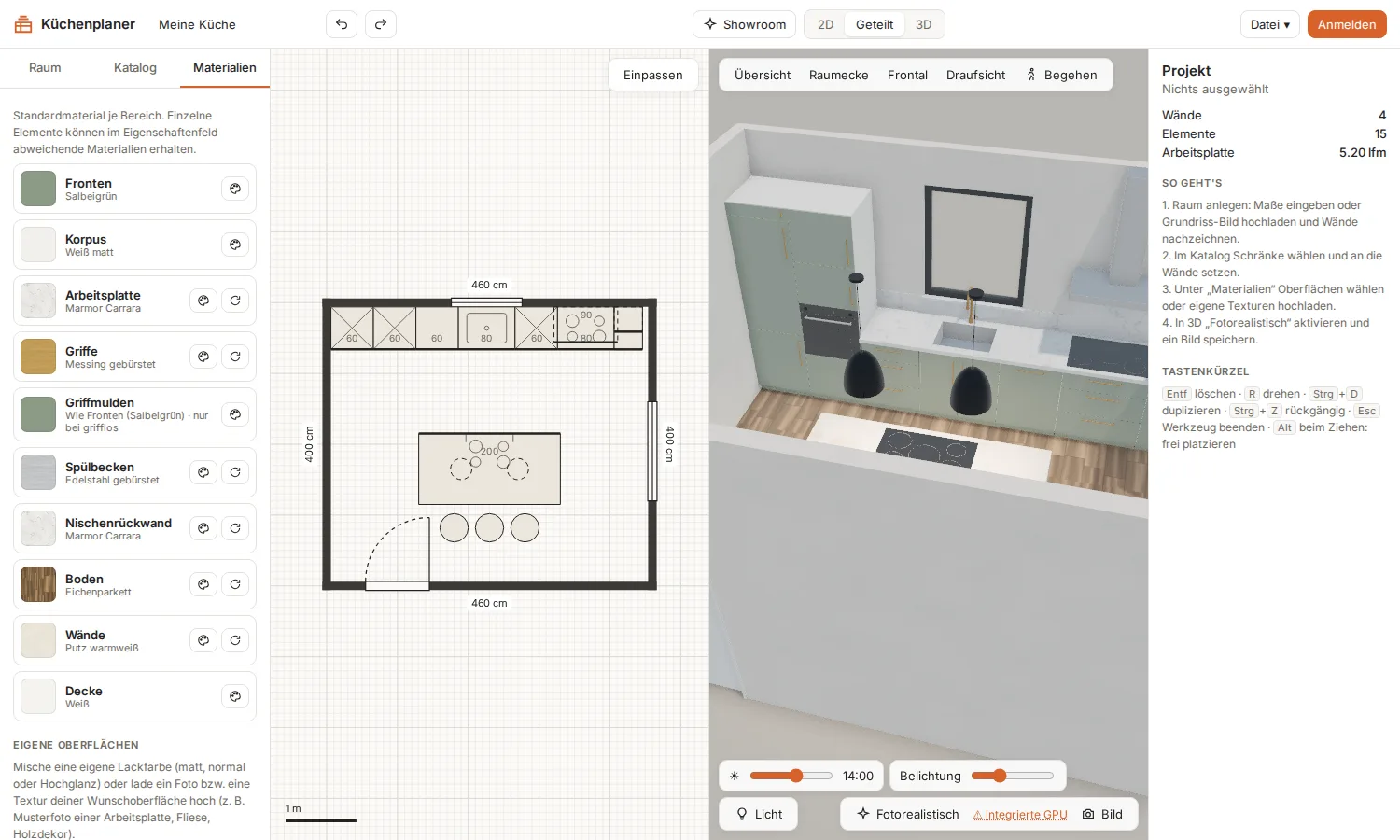The image size is (1400, 840).
Task: Toggle Fotorealistisch rendering
Action: (908, 814)
